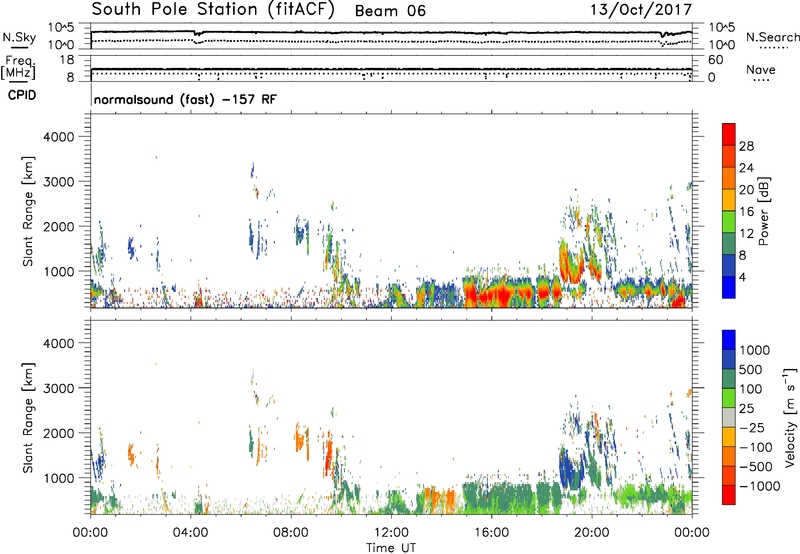Click the 'South Pole Station (fitACF)' title
Viewport: 800px width, 554px height.
pos(213,9)
